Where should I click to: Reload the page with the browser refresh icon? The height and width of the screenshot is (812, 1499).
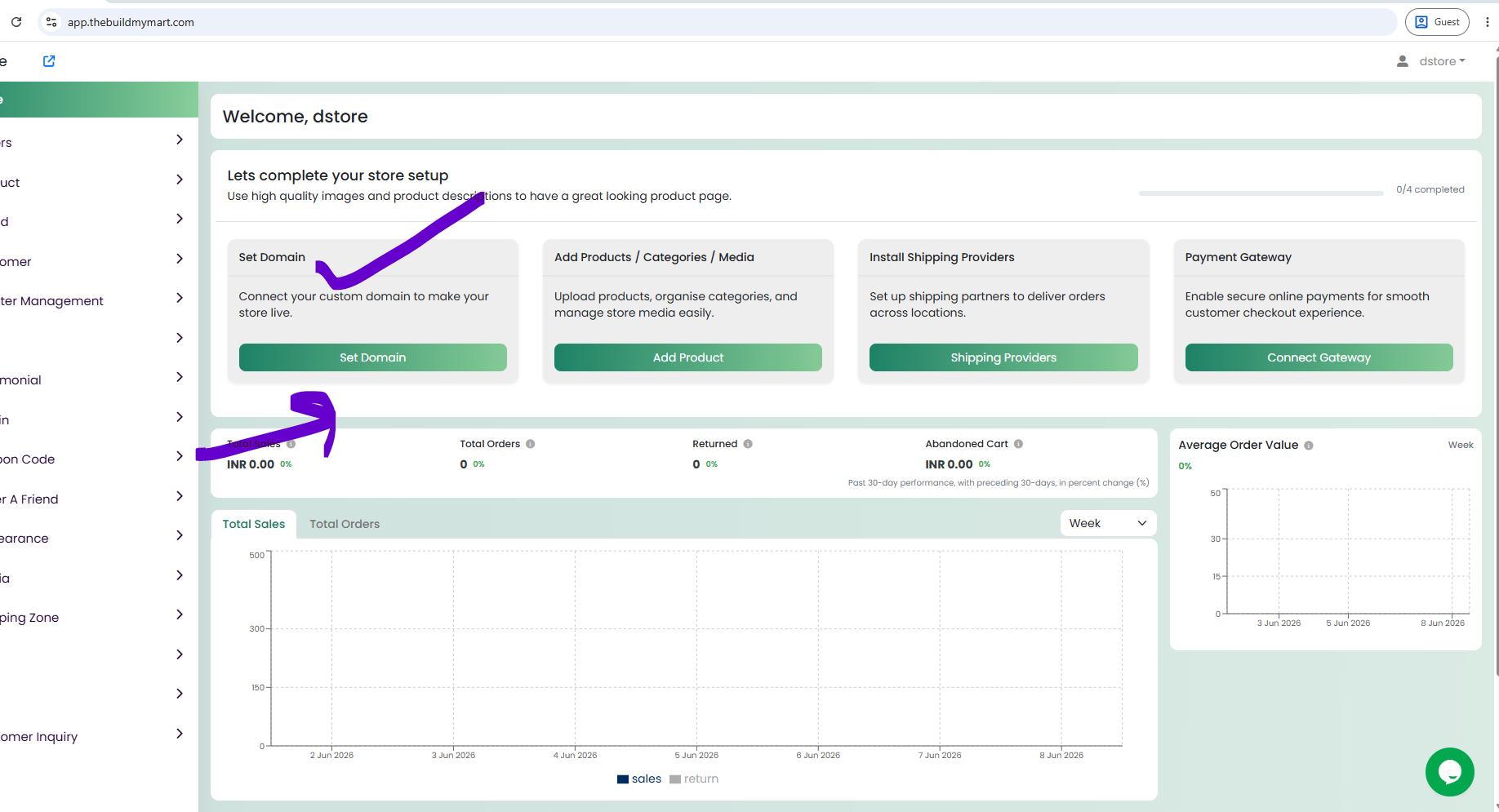tap(16, 22)
